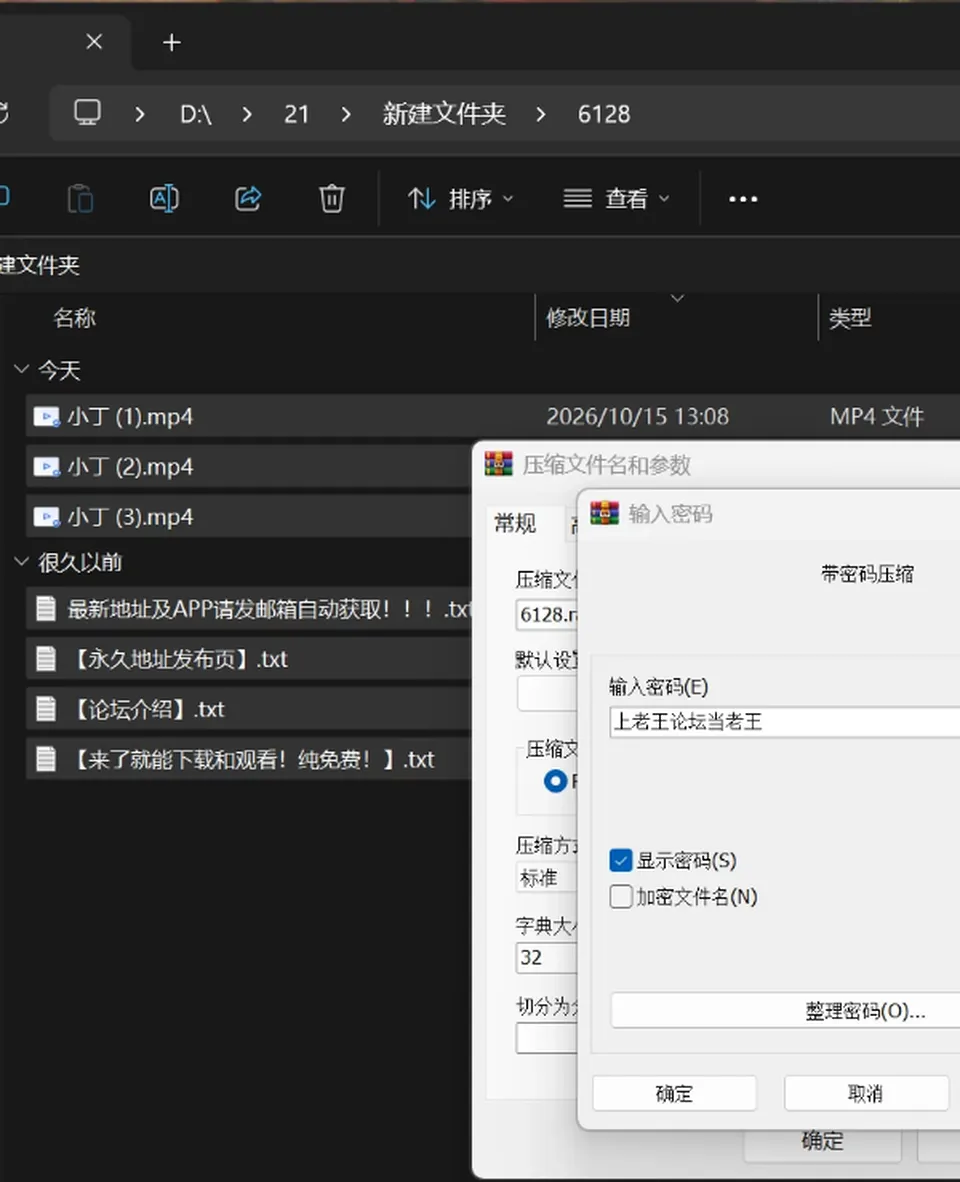960x1182 pixels.
Task: Open a new File Explorer tab
Action: (172, 42)
